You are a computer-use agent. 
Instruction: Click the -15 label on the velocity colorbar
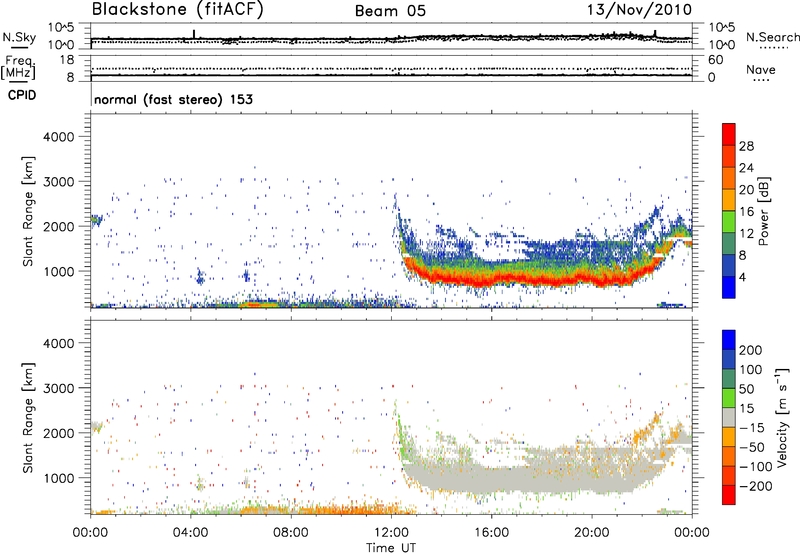[x=752, y=428]
